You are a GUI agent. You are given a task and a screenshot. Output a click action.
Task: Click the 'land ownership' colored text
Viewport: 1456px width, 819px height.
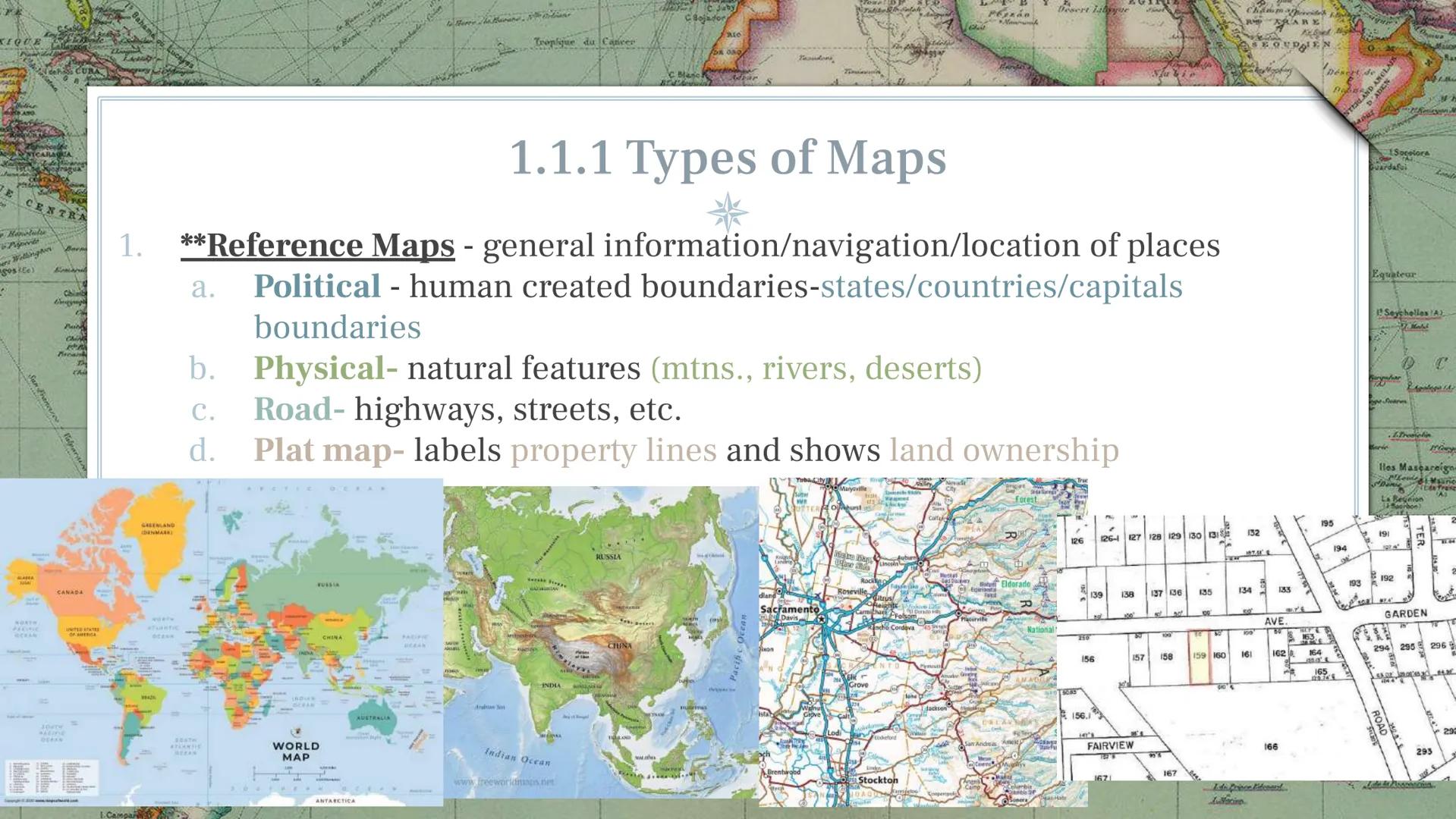tap(1004, 450)
